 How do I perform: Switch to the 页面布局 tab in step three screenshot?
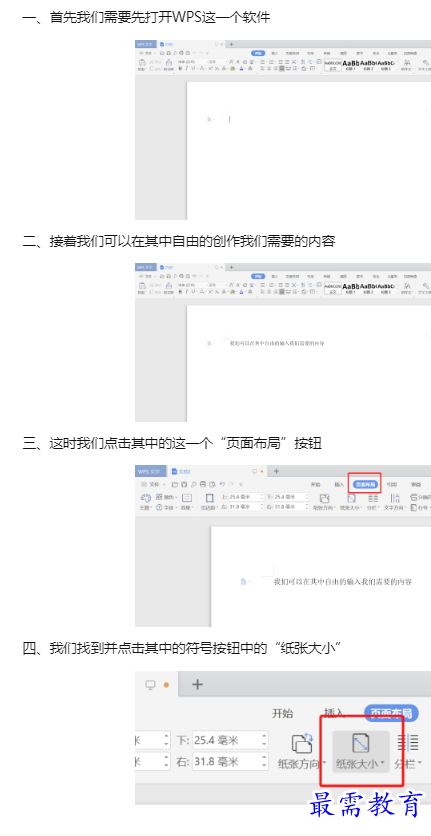tap(366, 485)
